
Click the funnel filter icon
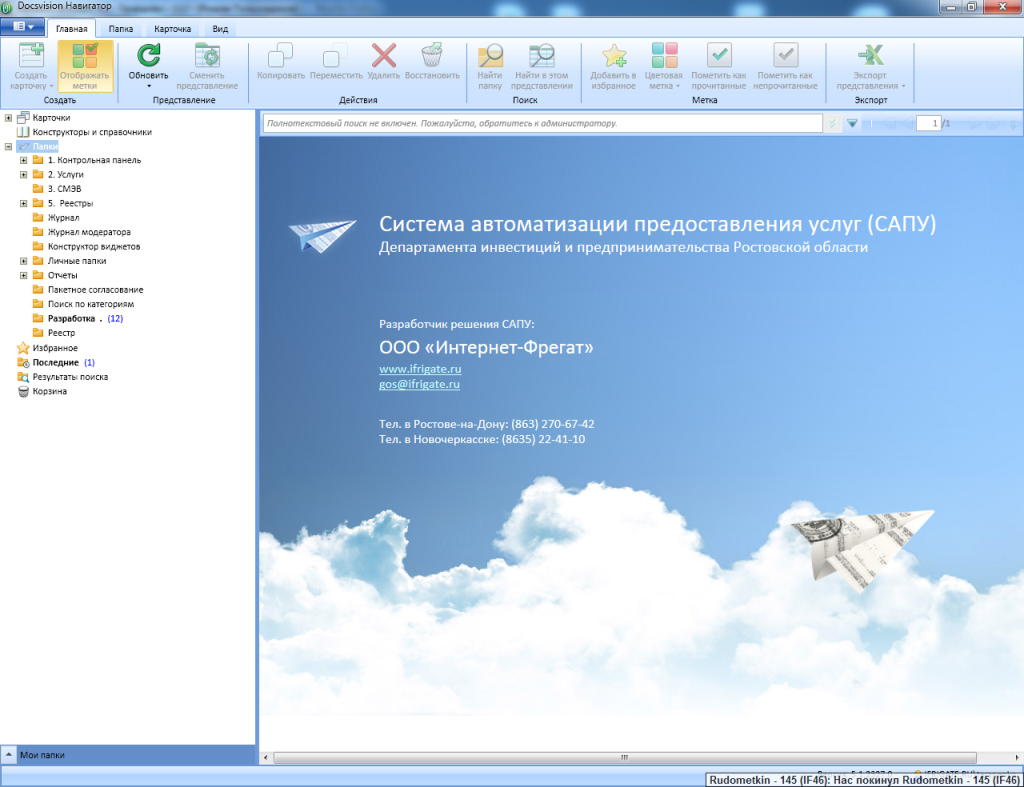852,123
